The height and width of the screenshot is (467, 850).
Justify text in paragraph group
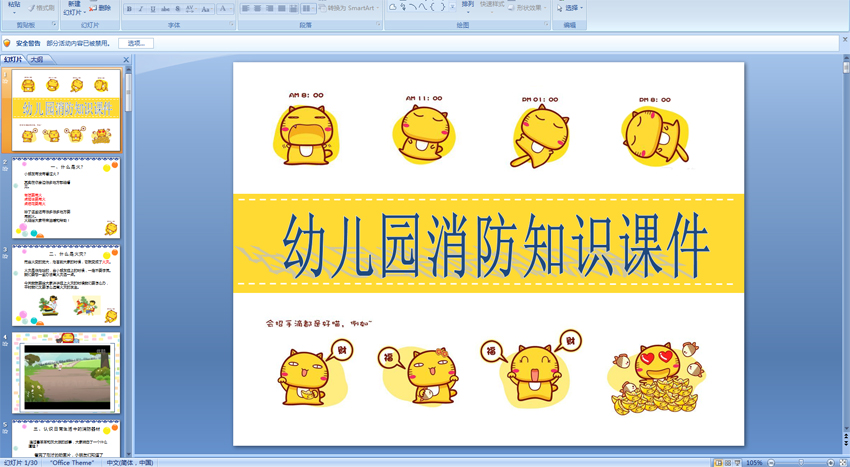(x=281, y=9)
